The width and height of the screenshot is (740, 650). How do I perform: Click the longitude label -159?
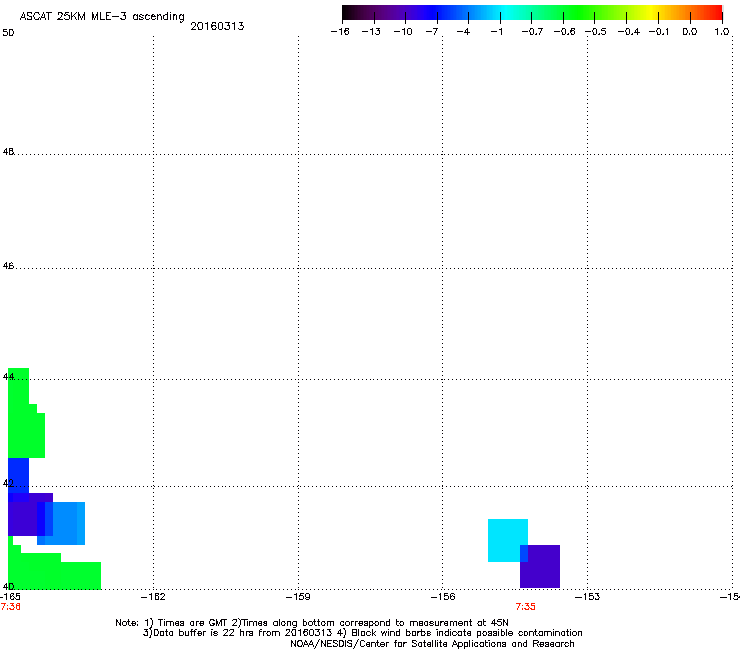pyautogui.click(x=298, y=597)
